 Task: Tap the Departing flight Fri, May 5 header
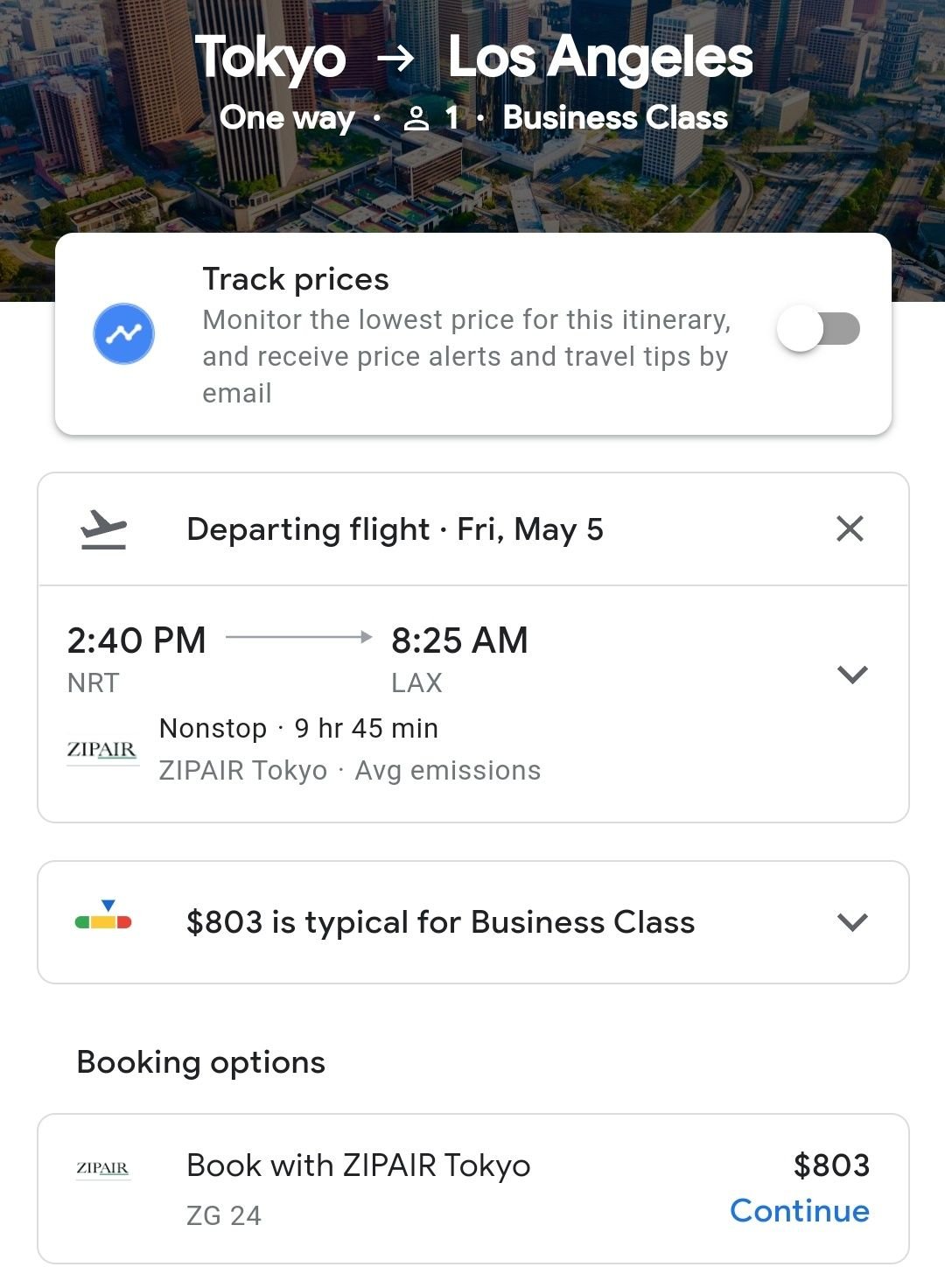[395, 529]
